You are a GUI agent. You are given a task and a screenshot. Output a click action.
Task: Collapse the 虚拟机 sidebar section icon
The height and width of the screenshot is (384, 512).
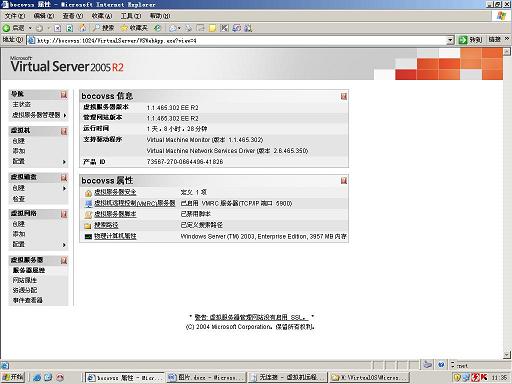click(64, 131)
